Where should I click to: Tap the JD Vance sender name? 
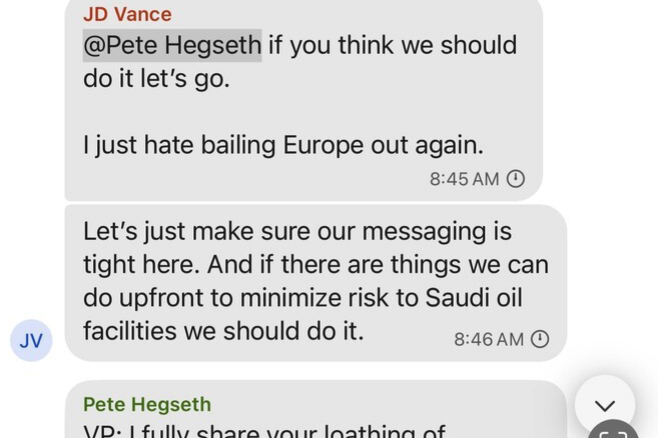[x=127, y=14]
